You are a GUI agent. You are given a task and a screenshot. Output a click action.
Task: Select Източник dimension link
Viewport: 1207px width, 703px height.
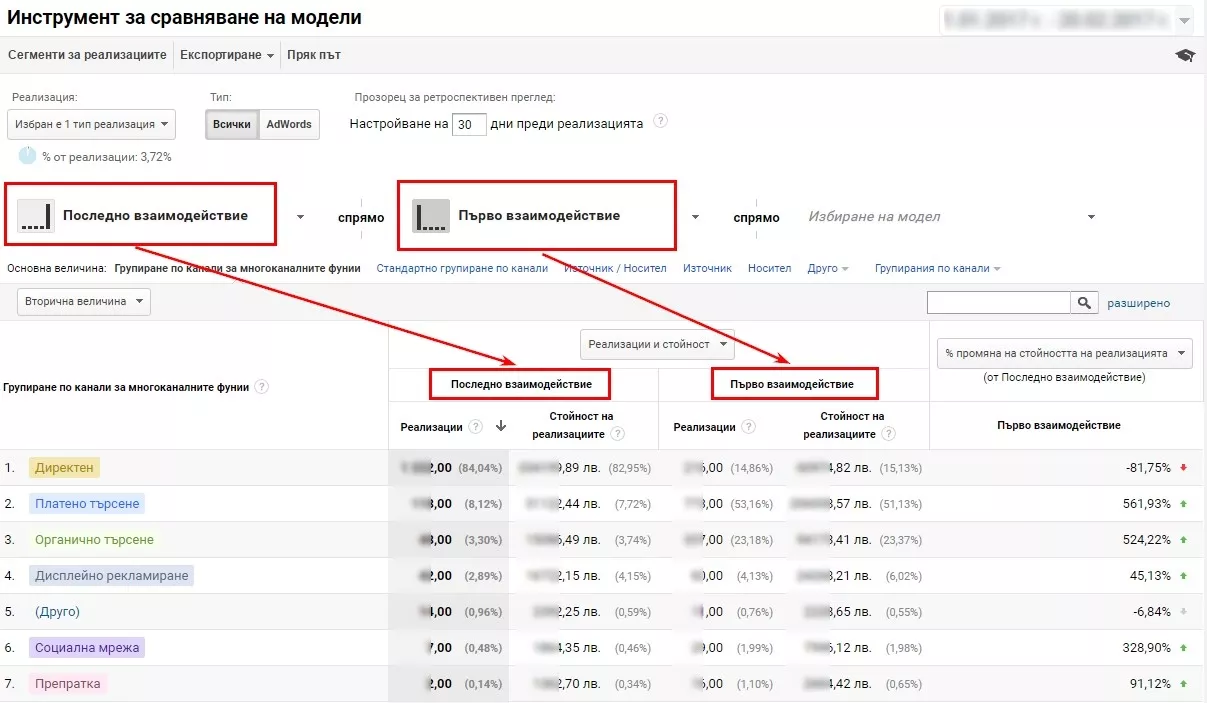707,268
